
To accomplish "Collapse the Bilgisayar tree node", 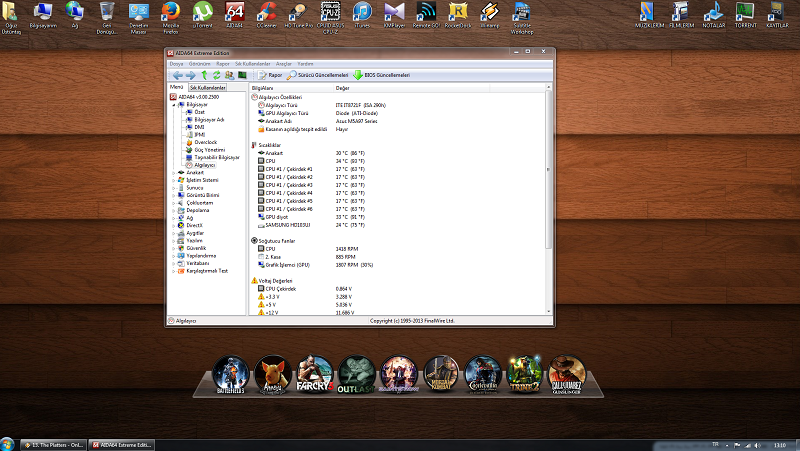I will click(172, 104).
